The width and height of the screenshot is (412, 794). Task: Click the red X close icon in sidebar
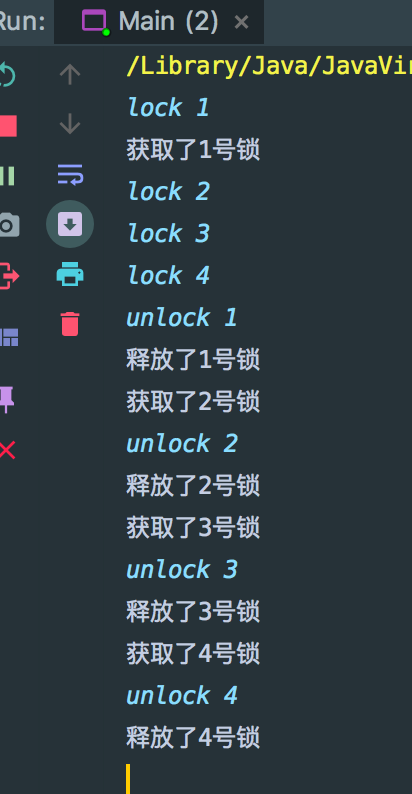coord(8,450)
